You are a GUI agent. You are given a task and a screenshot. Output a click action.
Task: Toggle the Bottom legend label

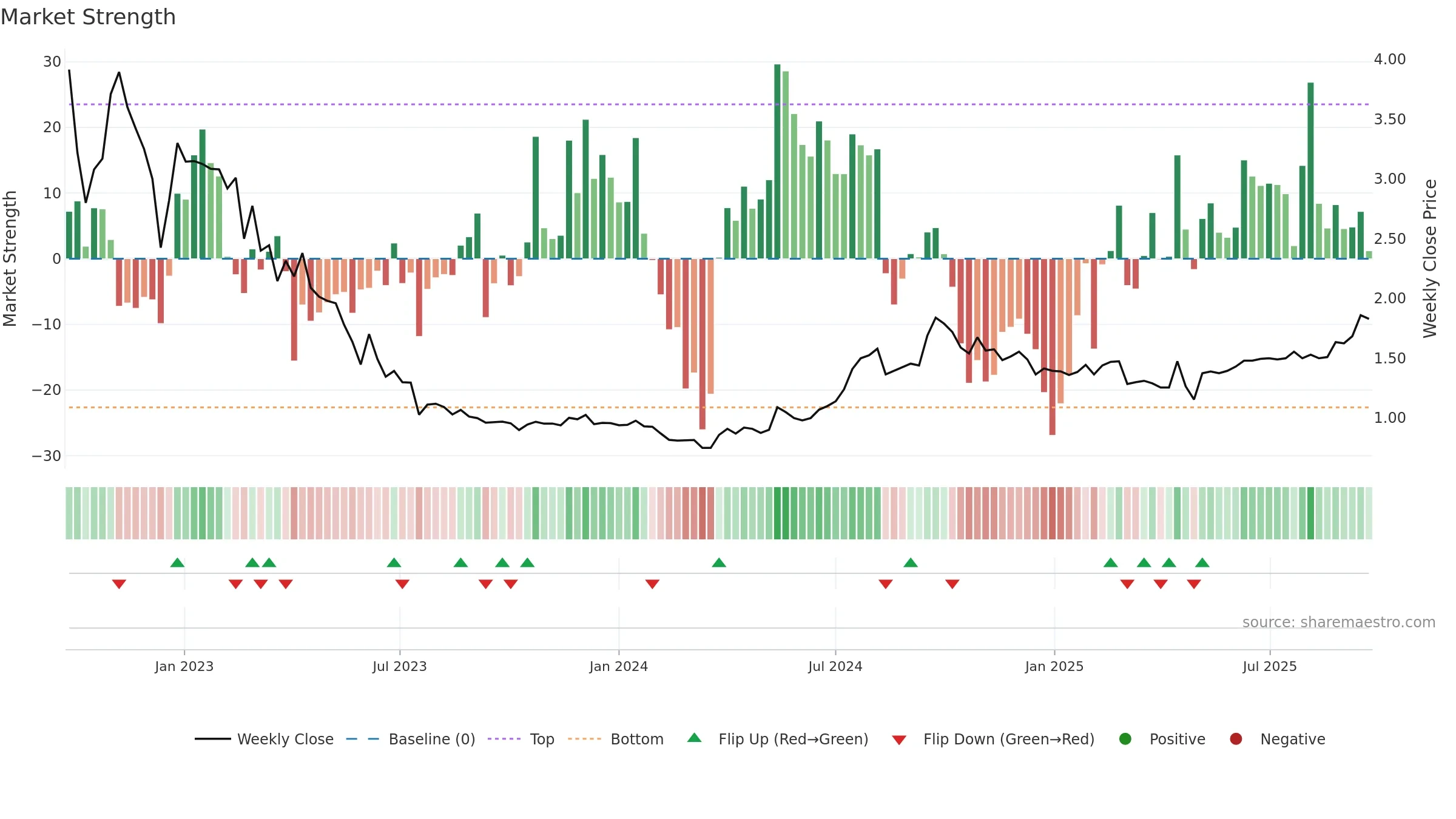pyautogui.click(x=637, y=740)
